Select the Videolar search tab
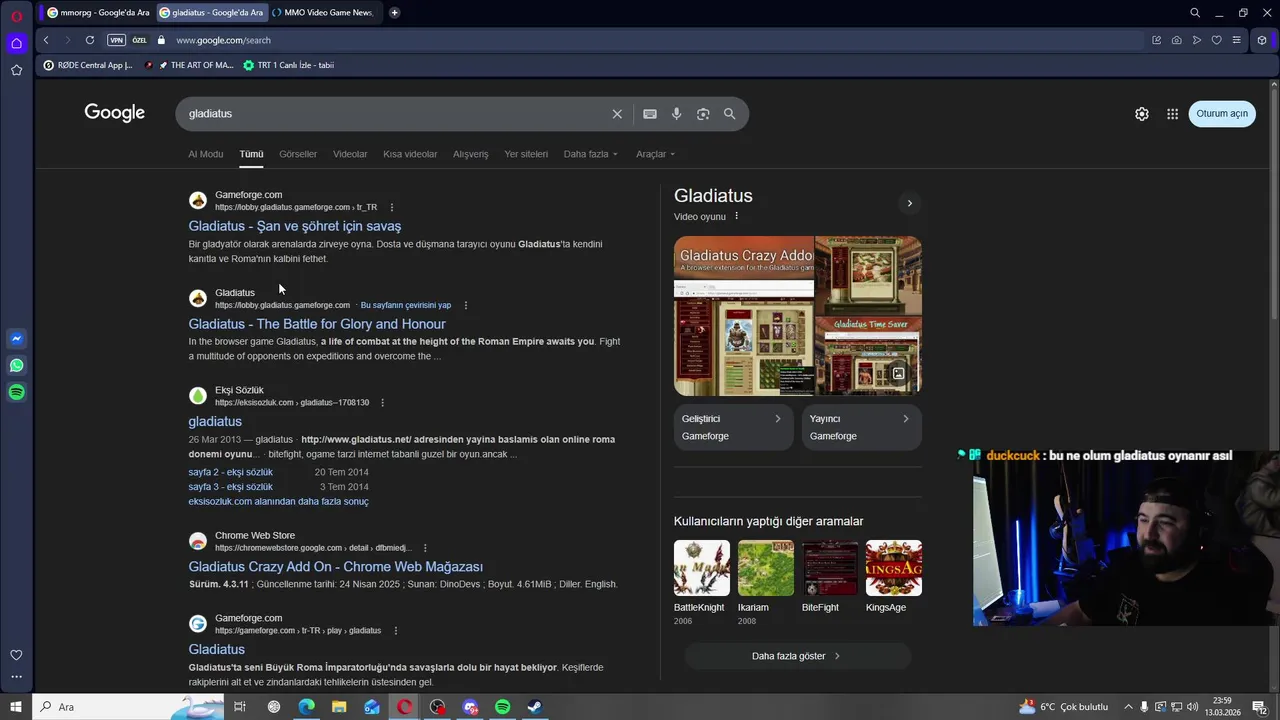Screen dimensions: 1280x720 350,154
